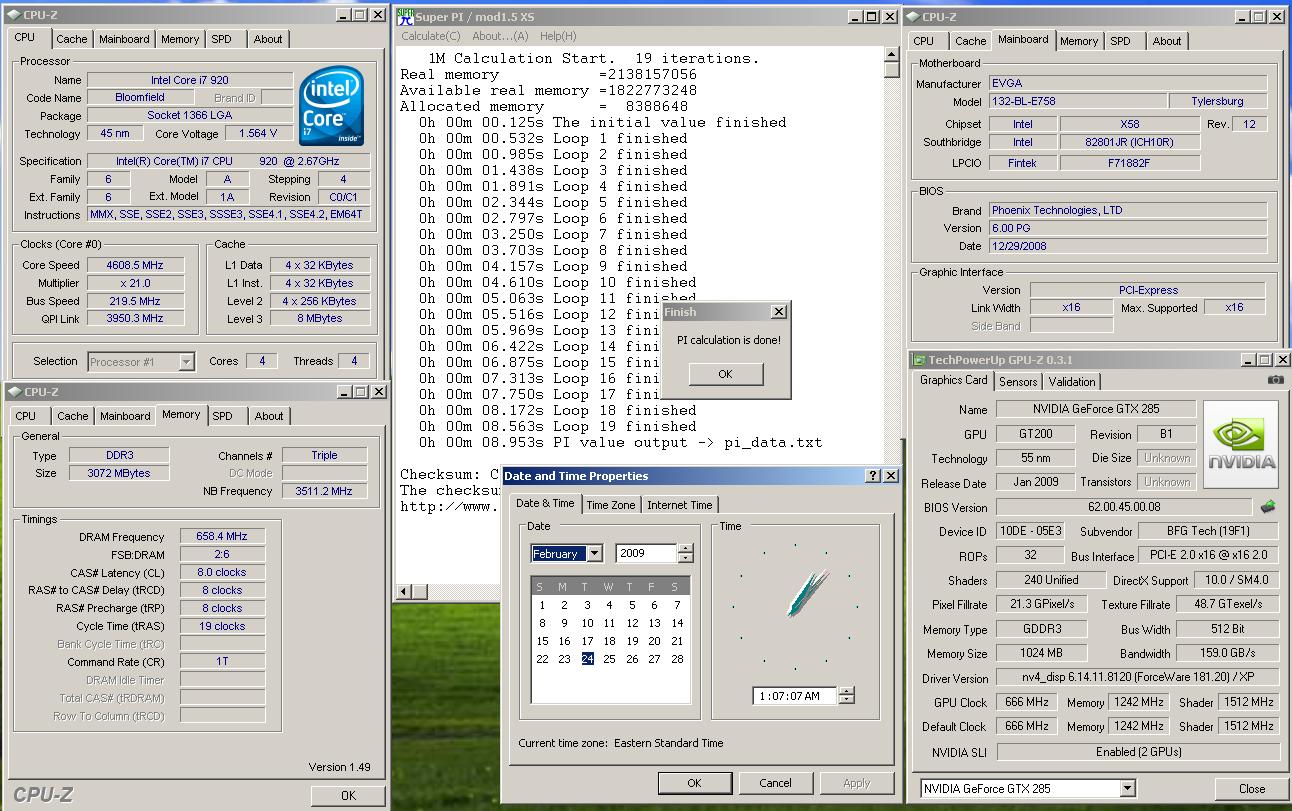Click the Driver Version field in GPU-Z
The width and height of the screenshot is (1292, 811).
coord(1138,678)
